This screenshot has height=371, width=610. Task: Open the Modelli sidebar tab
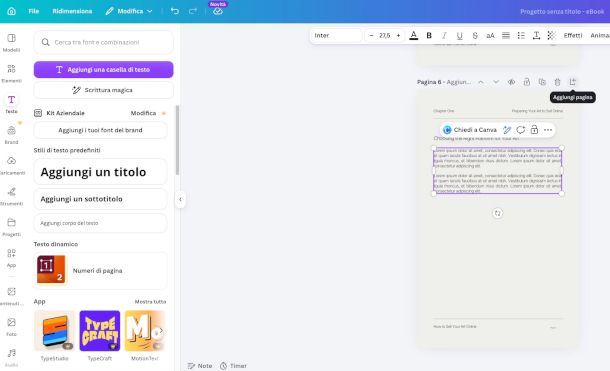(x=11, y=42)
